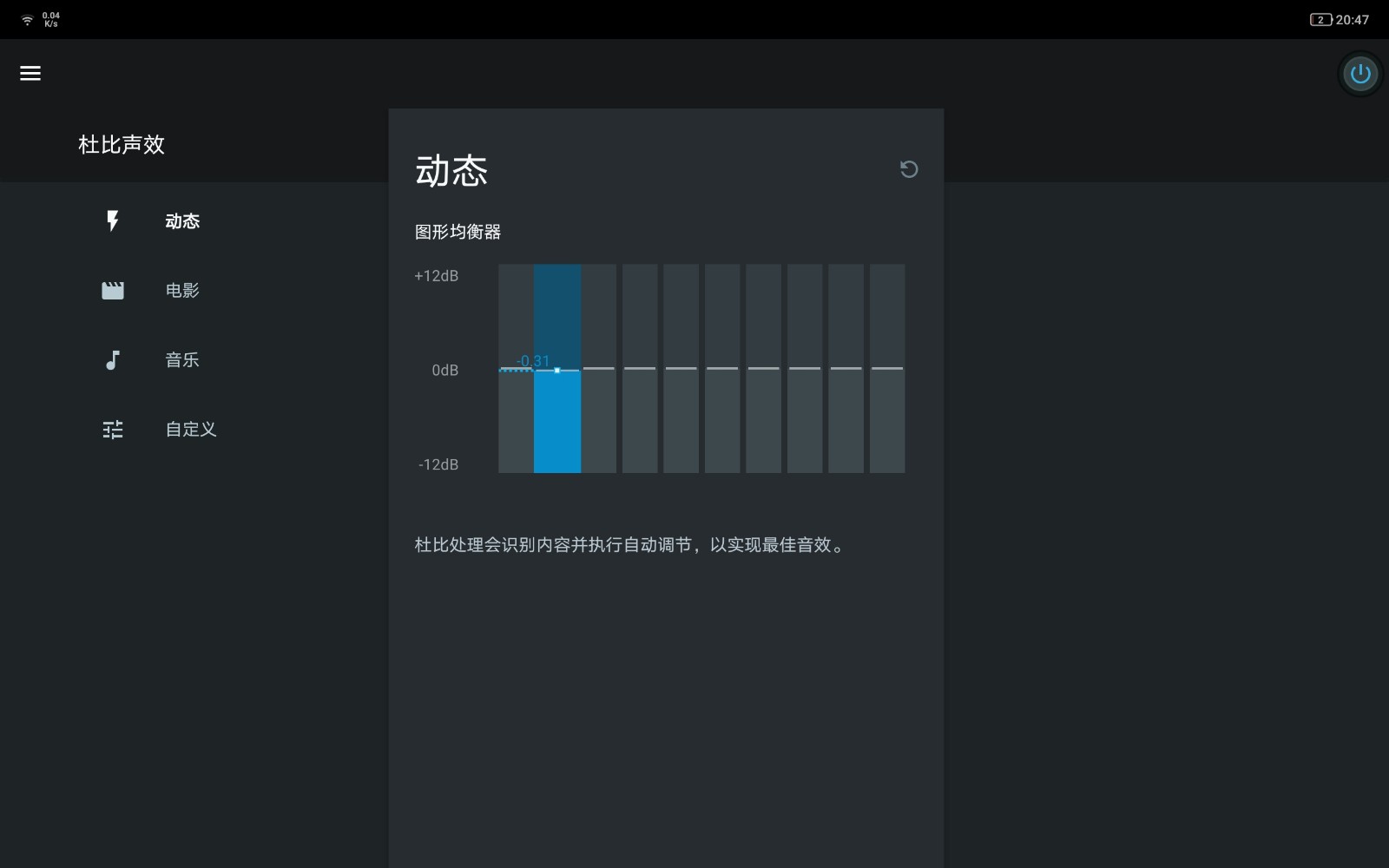Adjust the first equalizer band

click(x=516, y=369)
